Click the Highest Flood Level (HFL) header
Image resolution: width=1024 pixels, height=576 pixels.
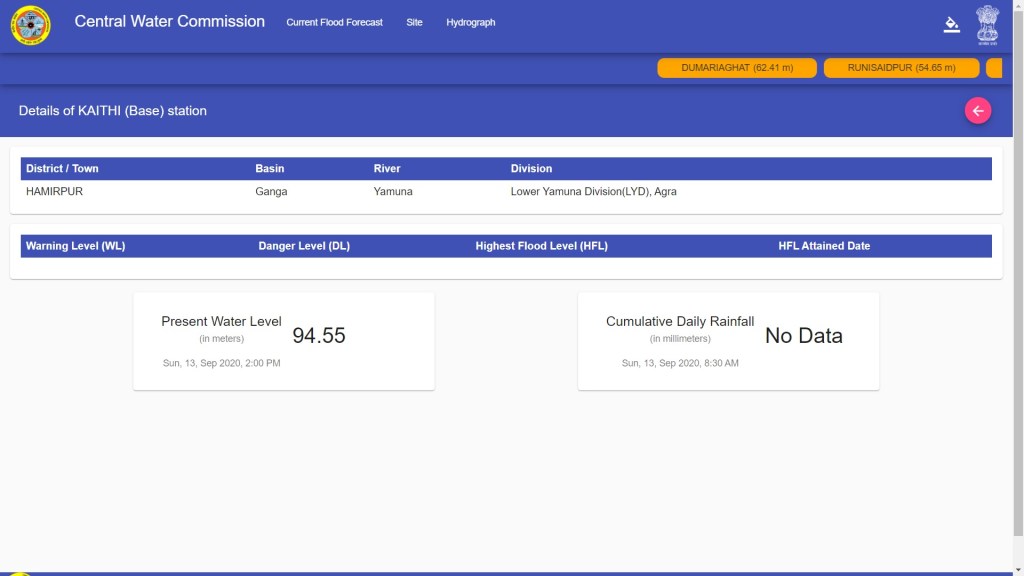[x=541, y=246]
